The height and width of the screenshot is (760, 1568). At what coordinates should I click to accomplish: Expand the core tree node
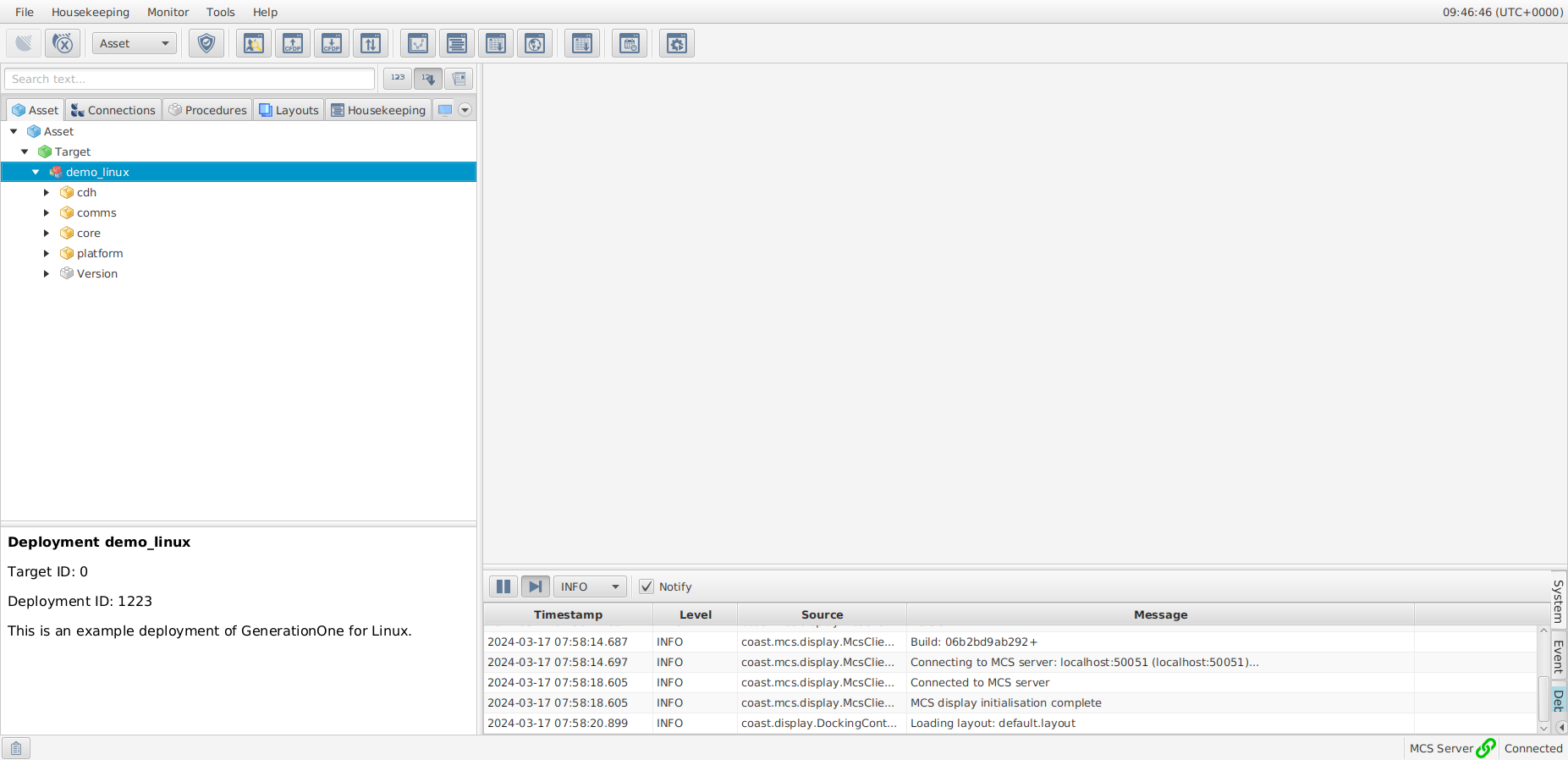47,233
